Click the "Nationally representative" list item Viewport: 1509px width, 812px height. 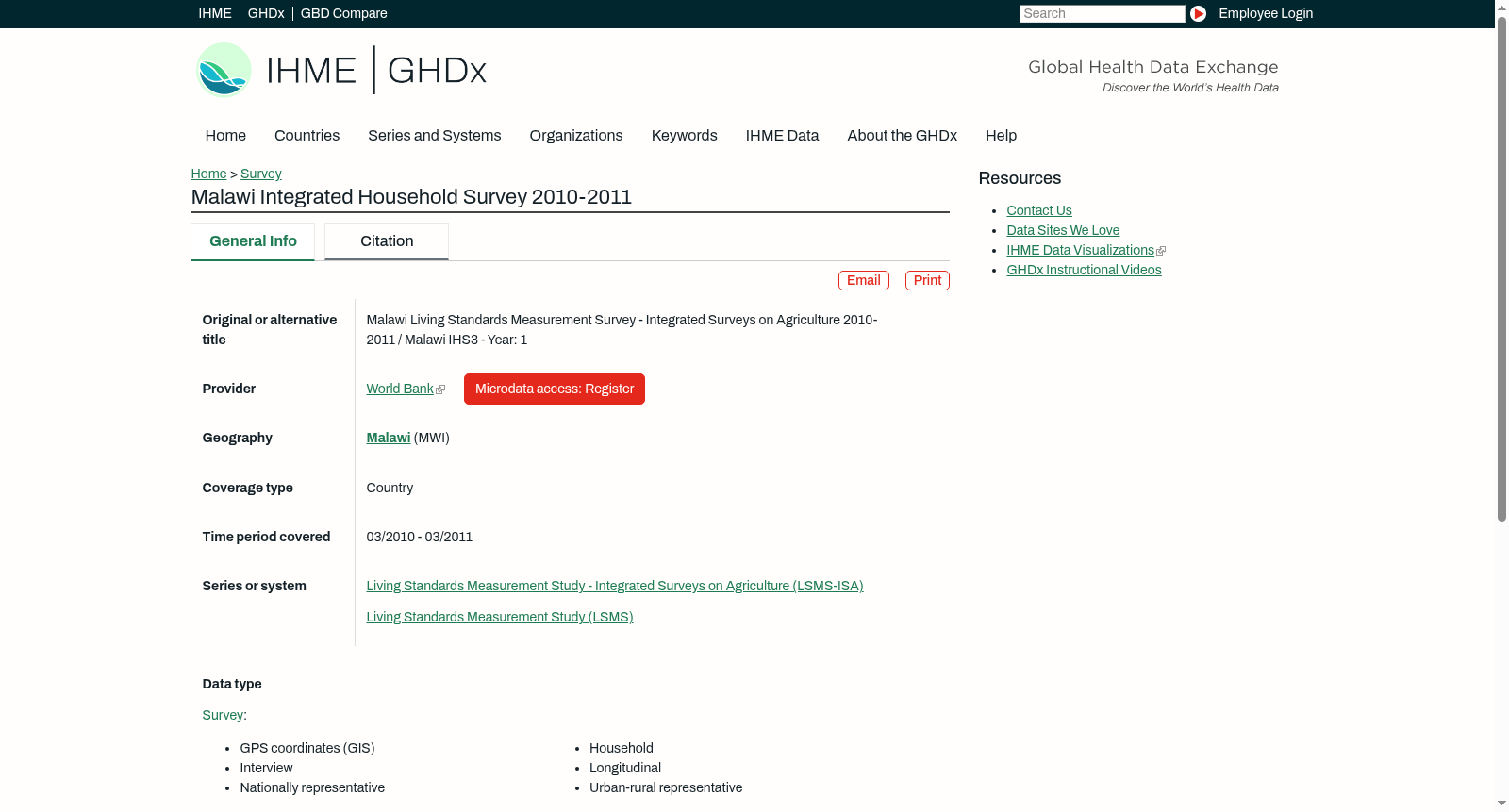(x=312, y=787)
